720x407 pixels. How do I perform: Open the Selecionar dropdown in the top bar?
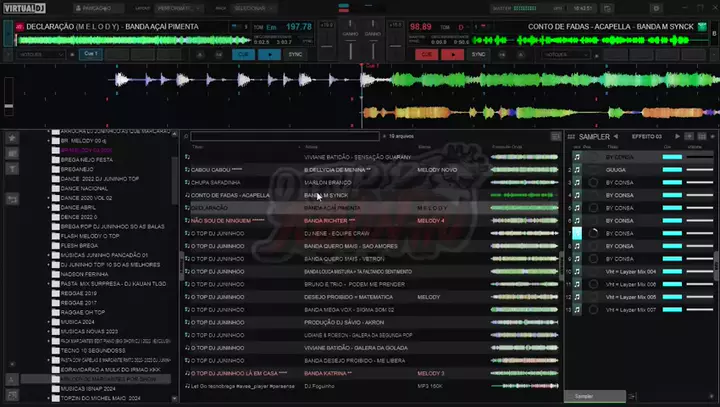[253, 8]
